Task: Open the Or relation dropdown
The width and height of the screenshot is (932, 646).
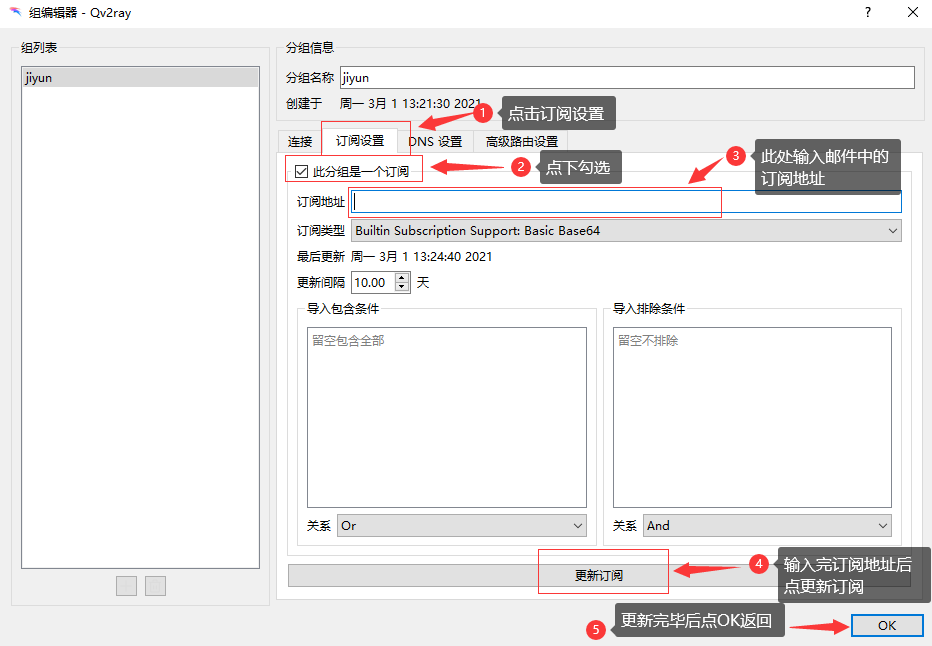Action: tap(462, 526)
